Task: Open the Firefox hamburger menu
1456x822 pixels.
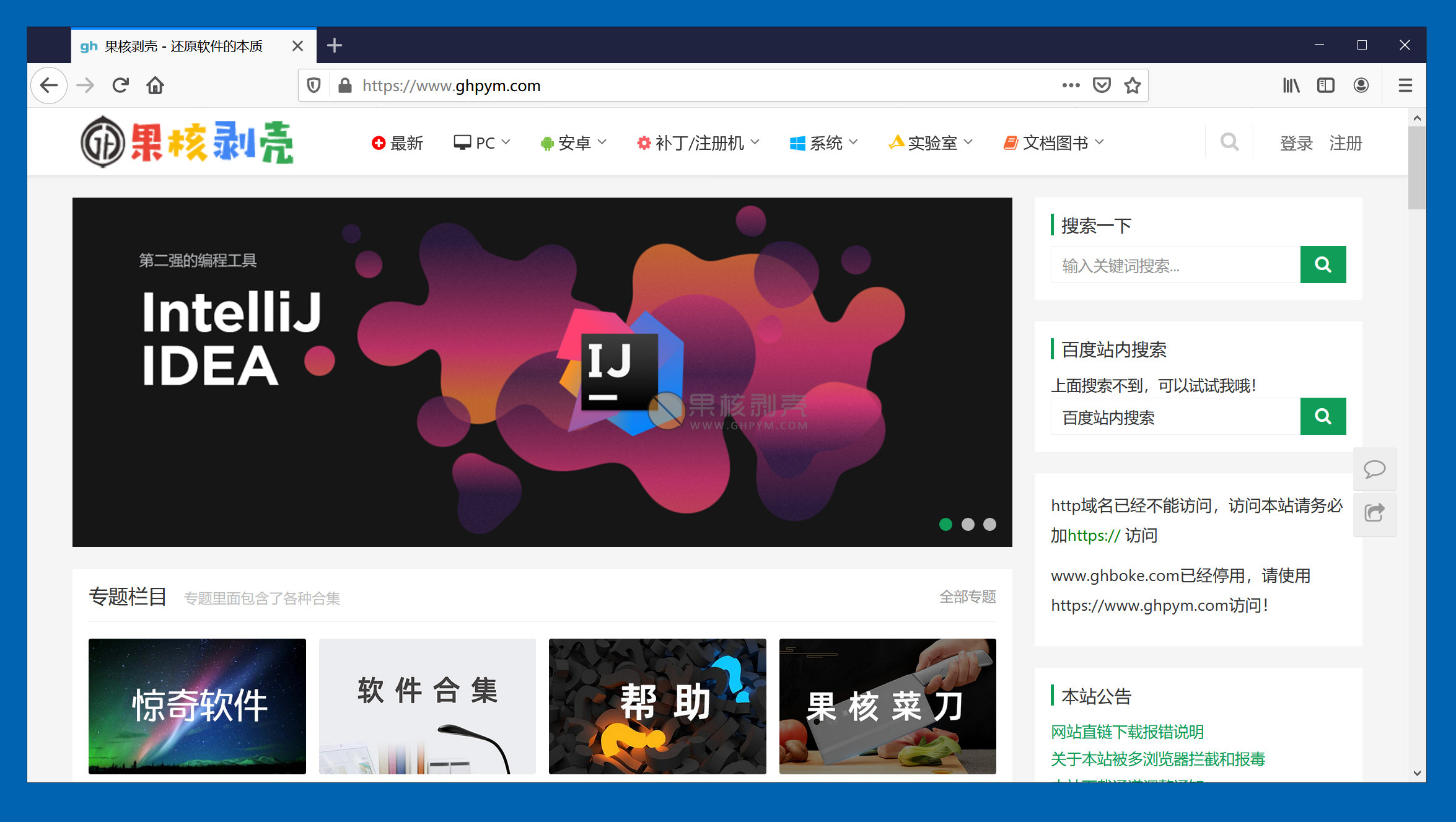Action: [1405, 85]
